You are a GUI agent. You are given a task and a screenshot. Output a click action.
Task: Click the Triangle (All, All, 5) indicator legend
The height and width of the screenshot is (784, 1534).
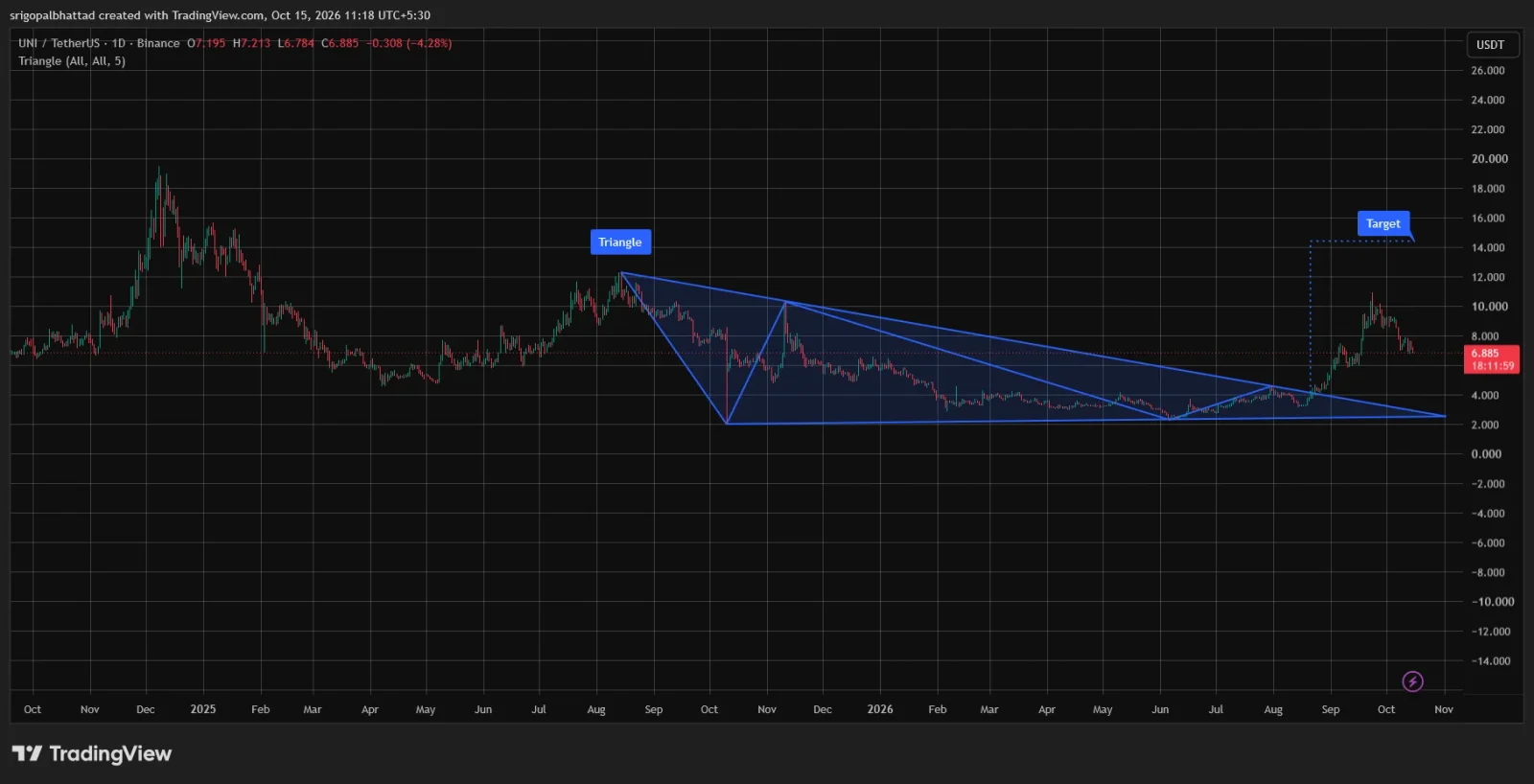pos(72,61)
